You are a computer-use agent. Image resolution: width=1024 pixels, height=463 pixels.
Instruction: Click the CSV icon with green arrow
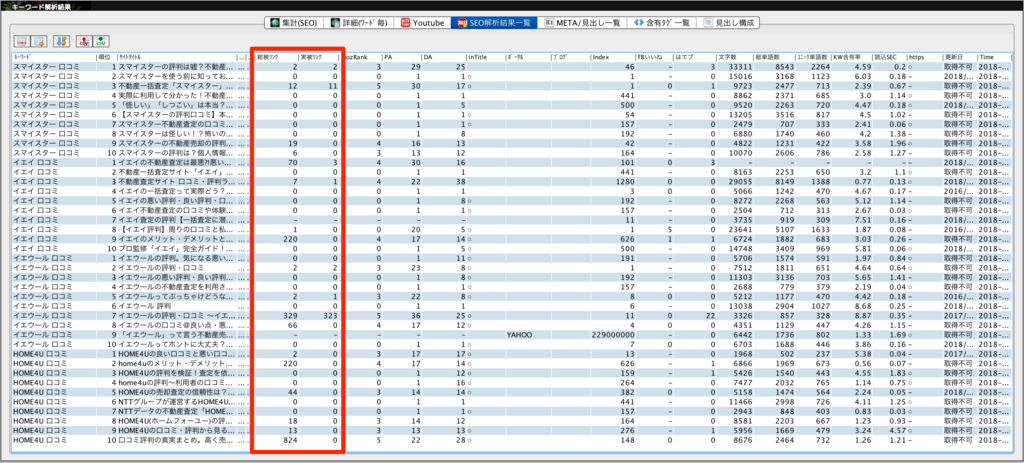(100, 41)
